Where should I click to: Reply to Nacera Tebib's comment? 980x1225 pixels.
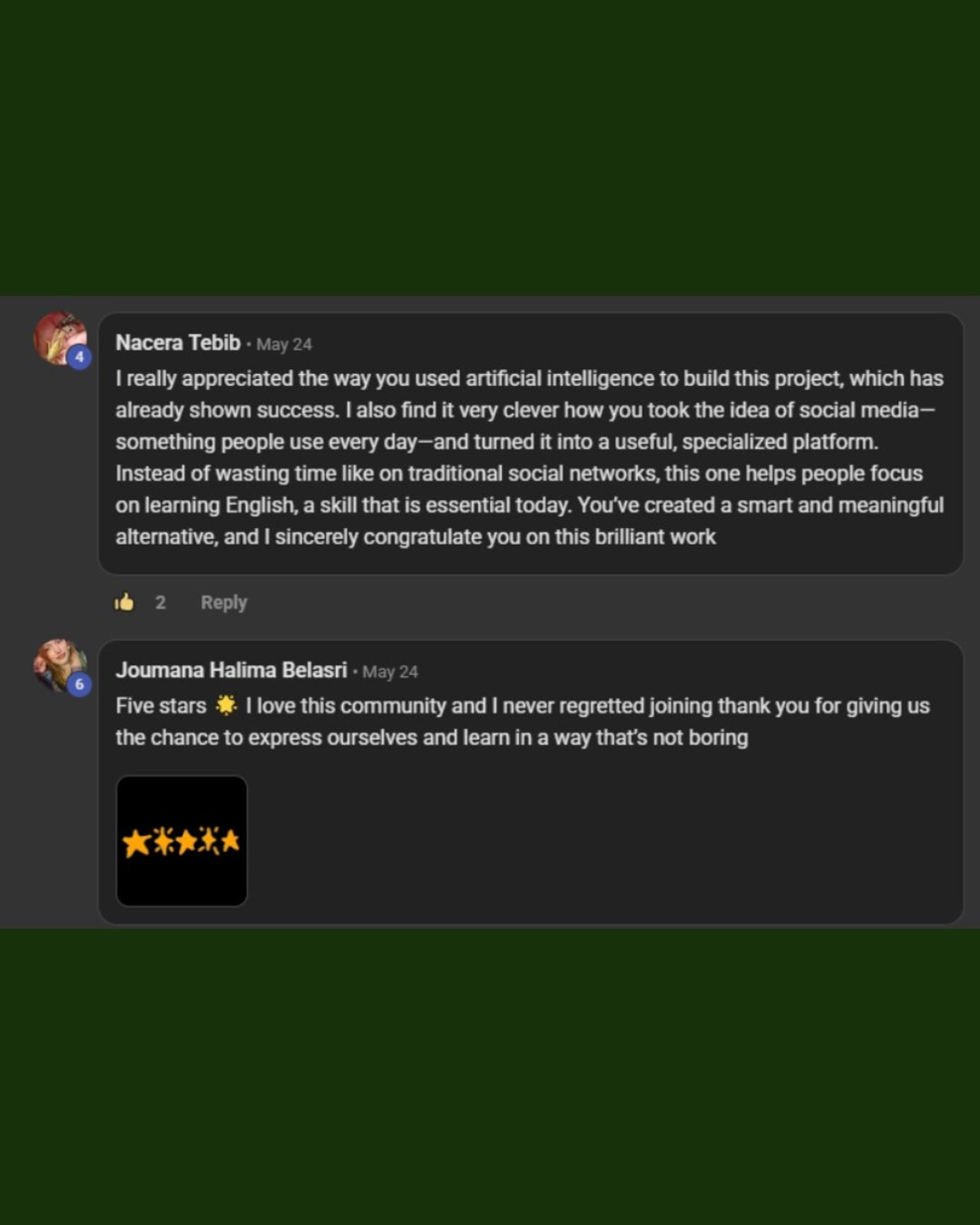pos(224,602)
